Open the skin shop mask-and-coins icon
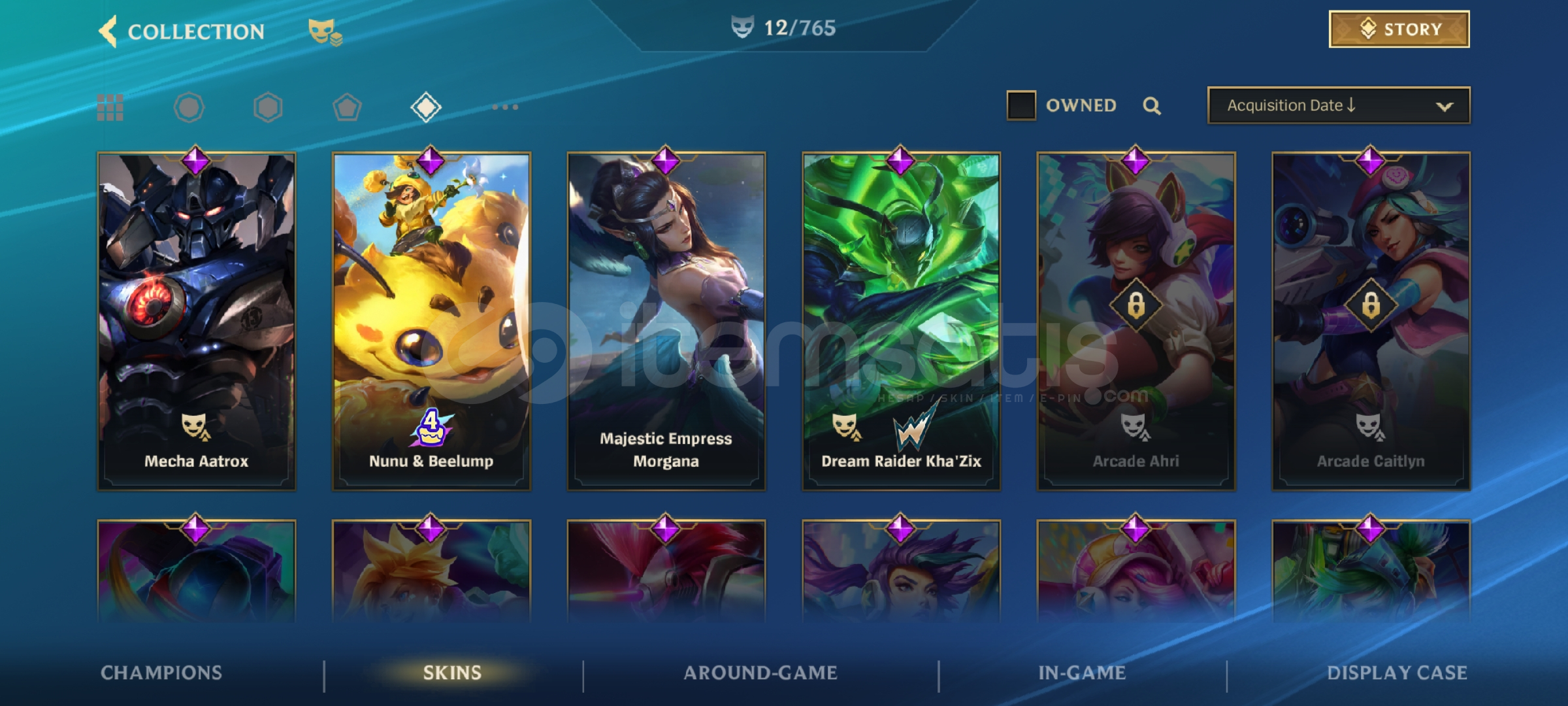 click(x=325, y=31)
